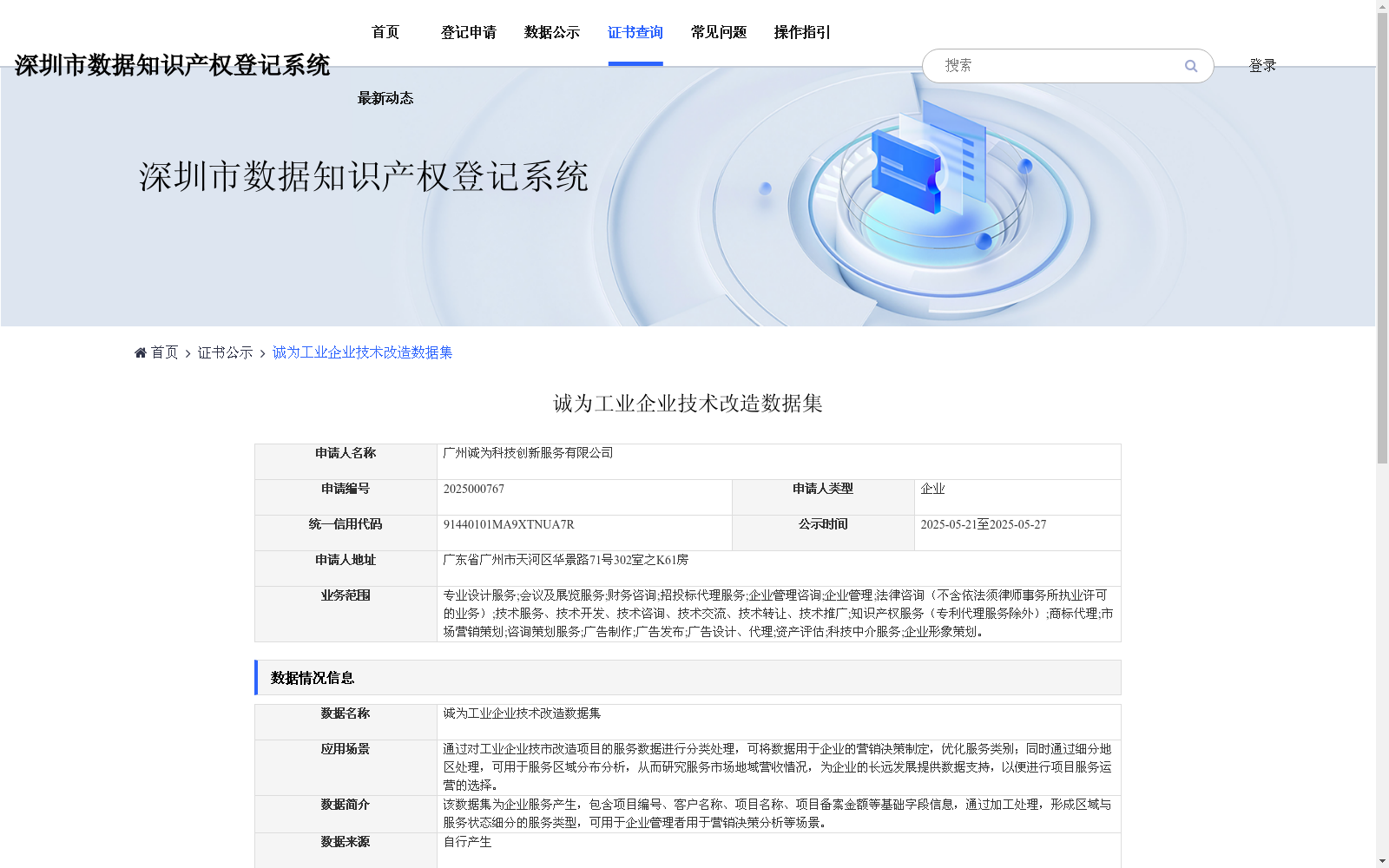Click the business scope text starting 专业设计服务

click(x=778, y=614)
